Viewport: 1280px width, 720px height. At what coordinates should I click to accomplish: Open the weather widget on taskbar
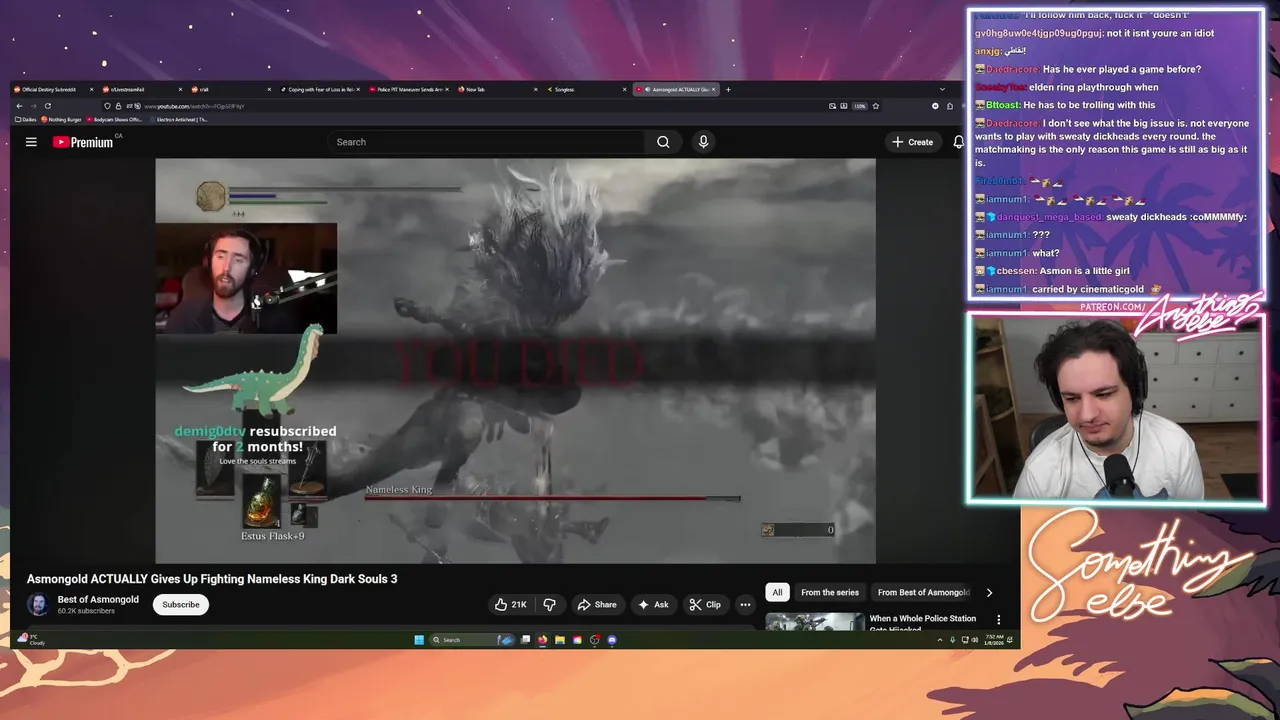click(x=31, y=639)
